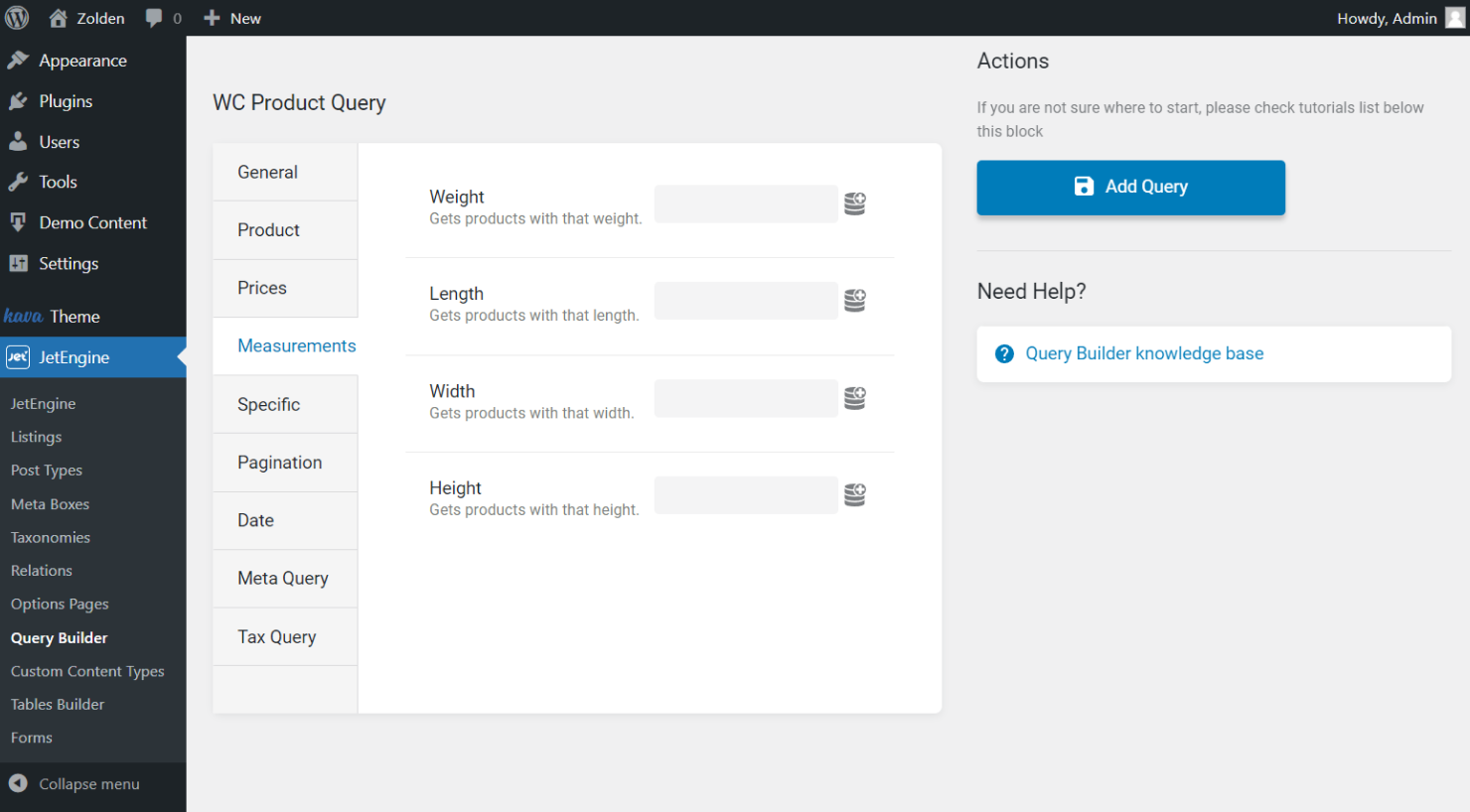Viewport: 1470px width, 812px height.
Task: Open the Query Builder submenu item
Action: click(x=59, y=638)
